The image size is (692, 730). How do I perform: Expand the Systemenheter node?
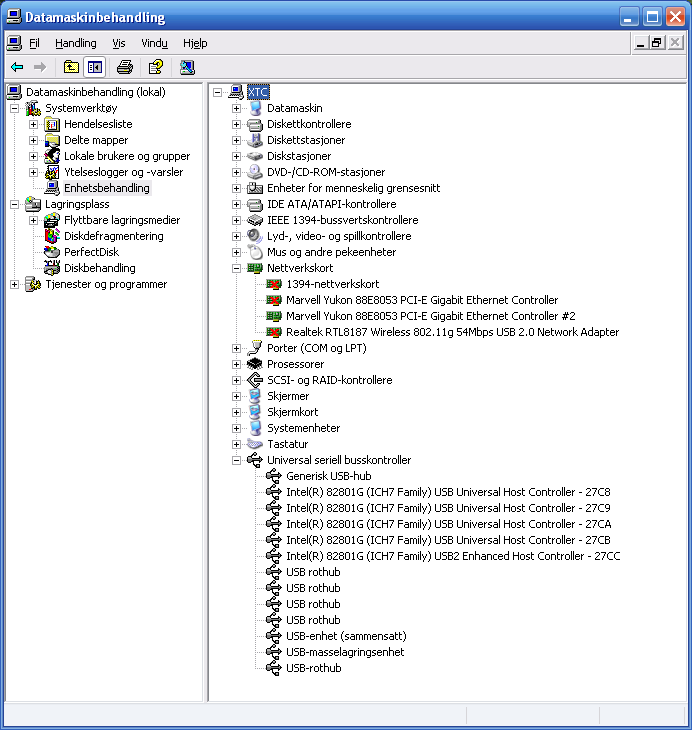tap(237, 428)
